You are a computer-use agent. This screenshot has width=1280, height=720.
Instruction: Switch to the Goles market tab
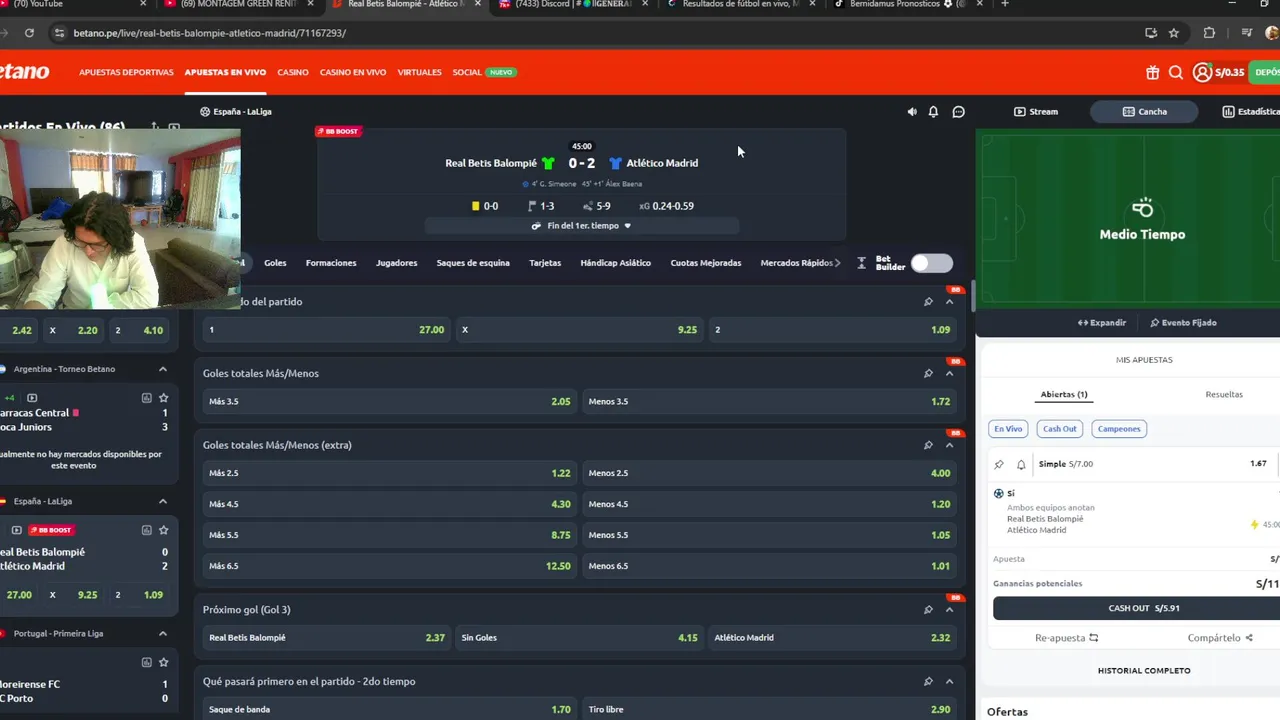click(275, 263)
